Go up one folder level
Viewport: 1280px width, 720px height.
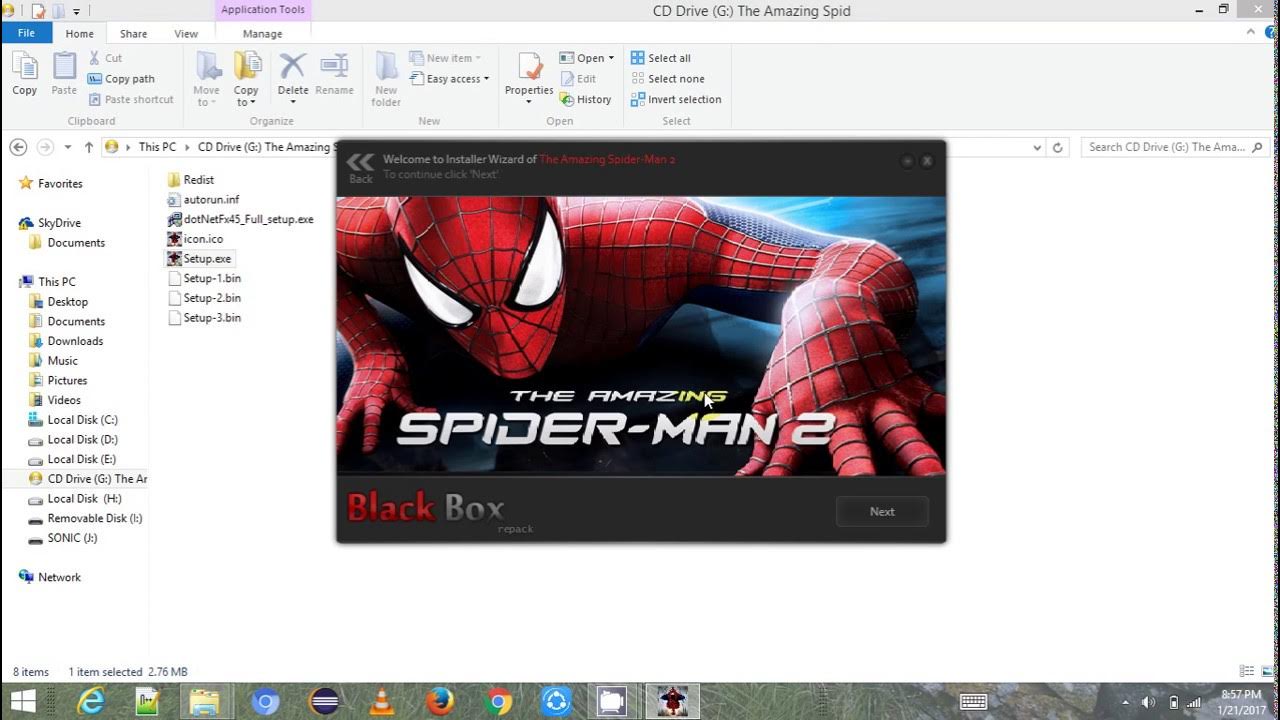89,147
